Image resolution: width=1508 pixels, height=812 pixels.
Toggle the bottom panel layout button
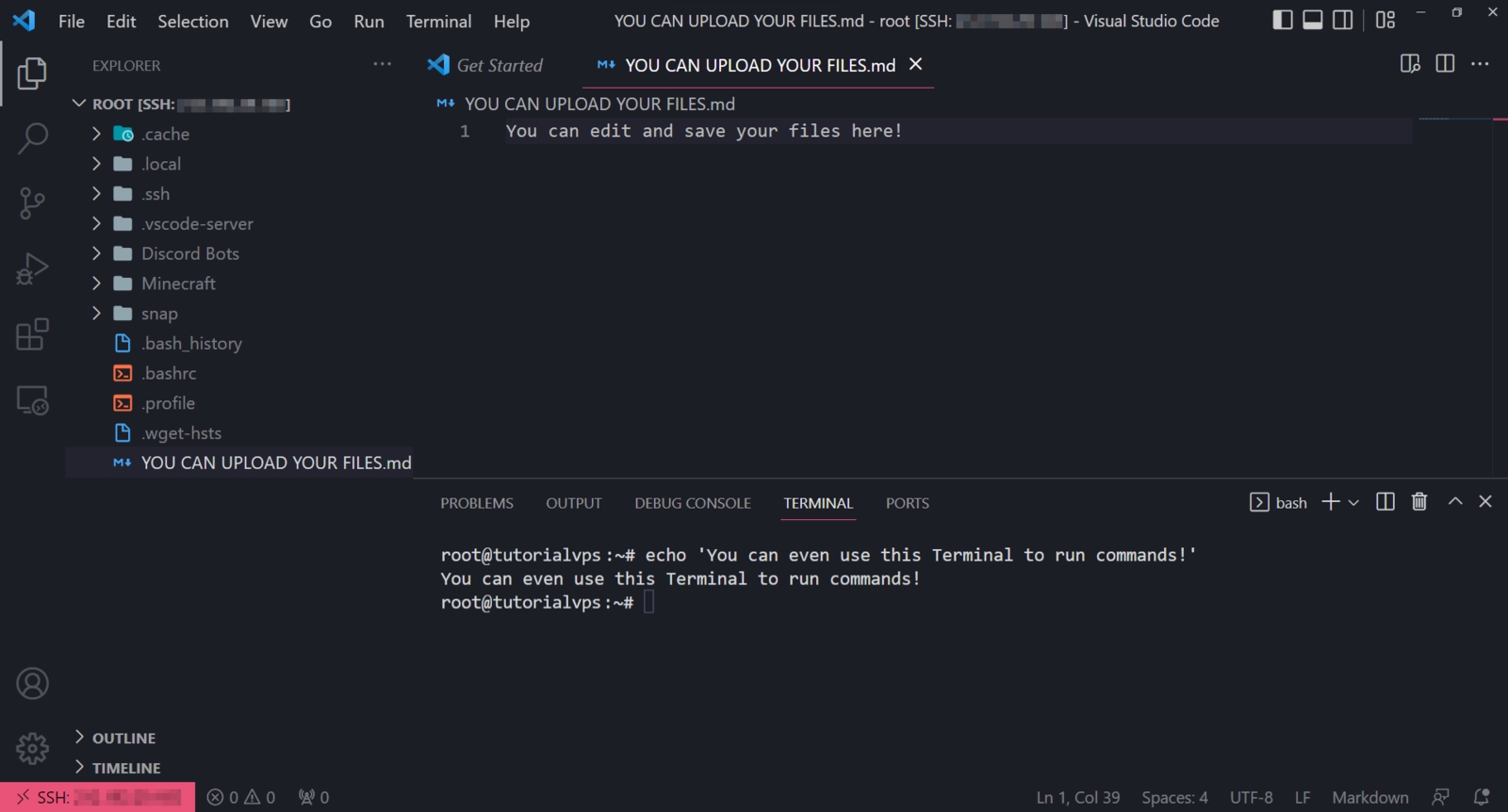pos(1312,20)
